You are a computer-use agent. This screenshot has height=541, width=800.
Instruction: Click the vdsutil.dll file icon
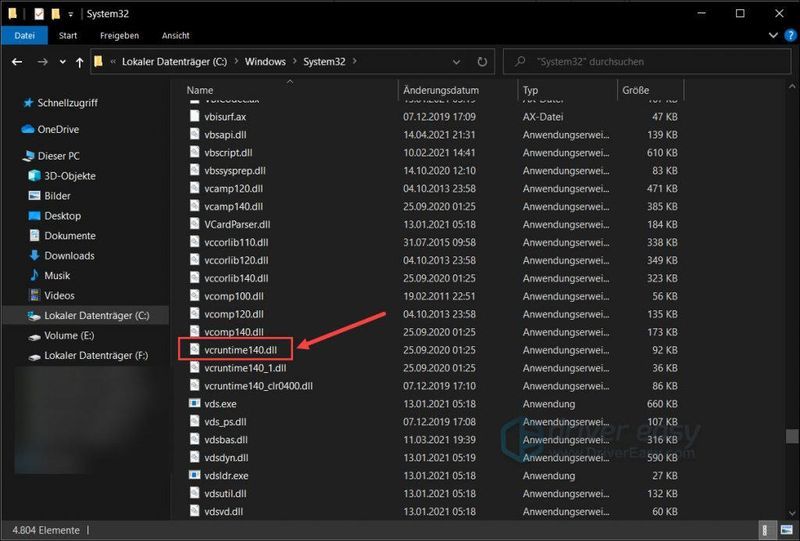[194, 493]
